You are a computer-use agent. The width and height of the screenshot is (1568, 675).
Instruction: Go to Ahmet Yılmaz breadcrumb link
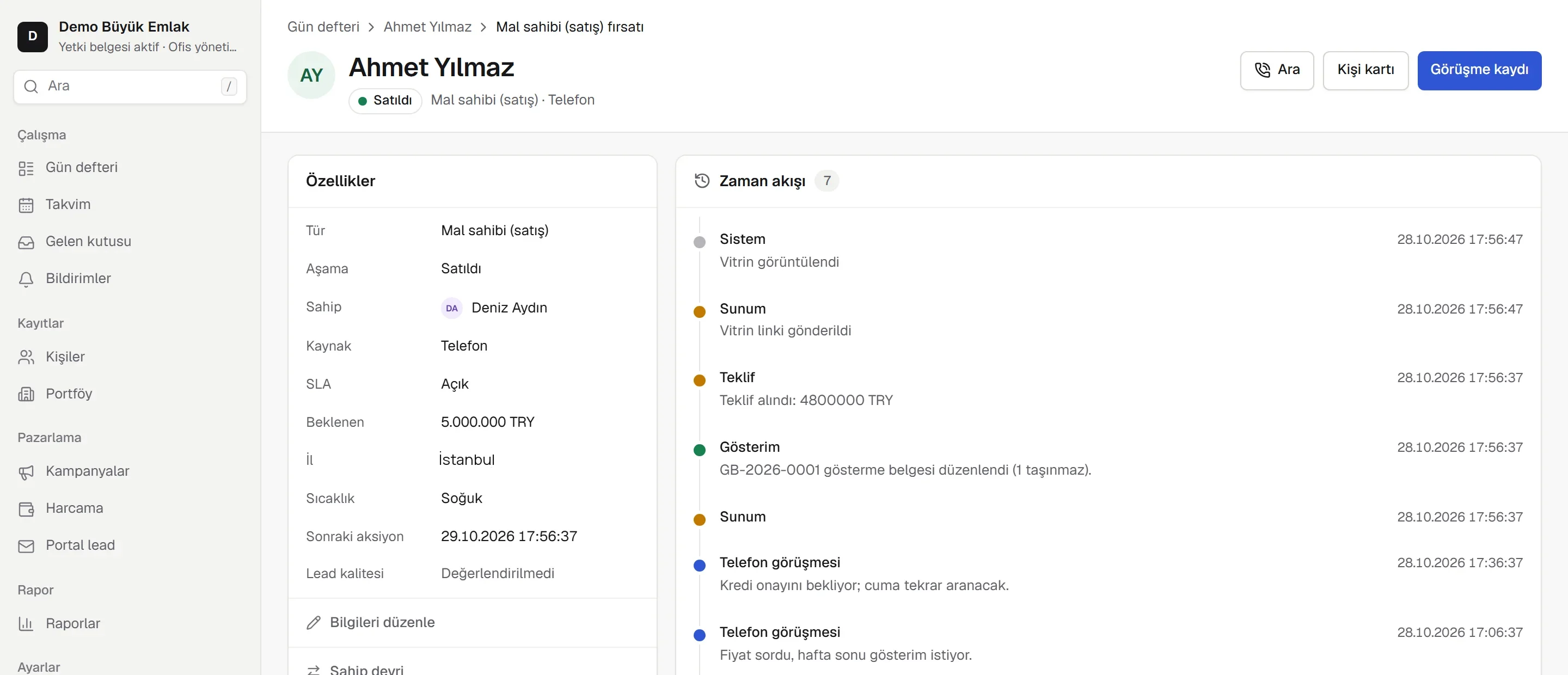coord(427,27)
